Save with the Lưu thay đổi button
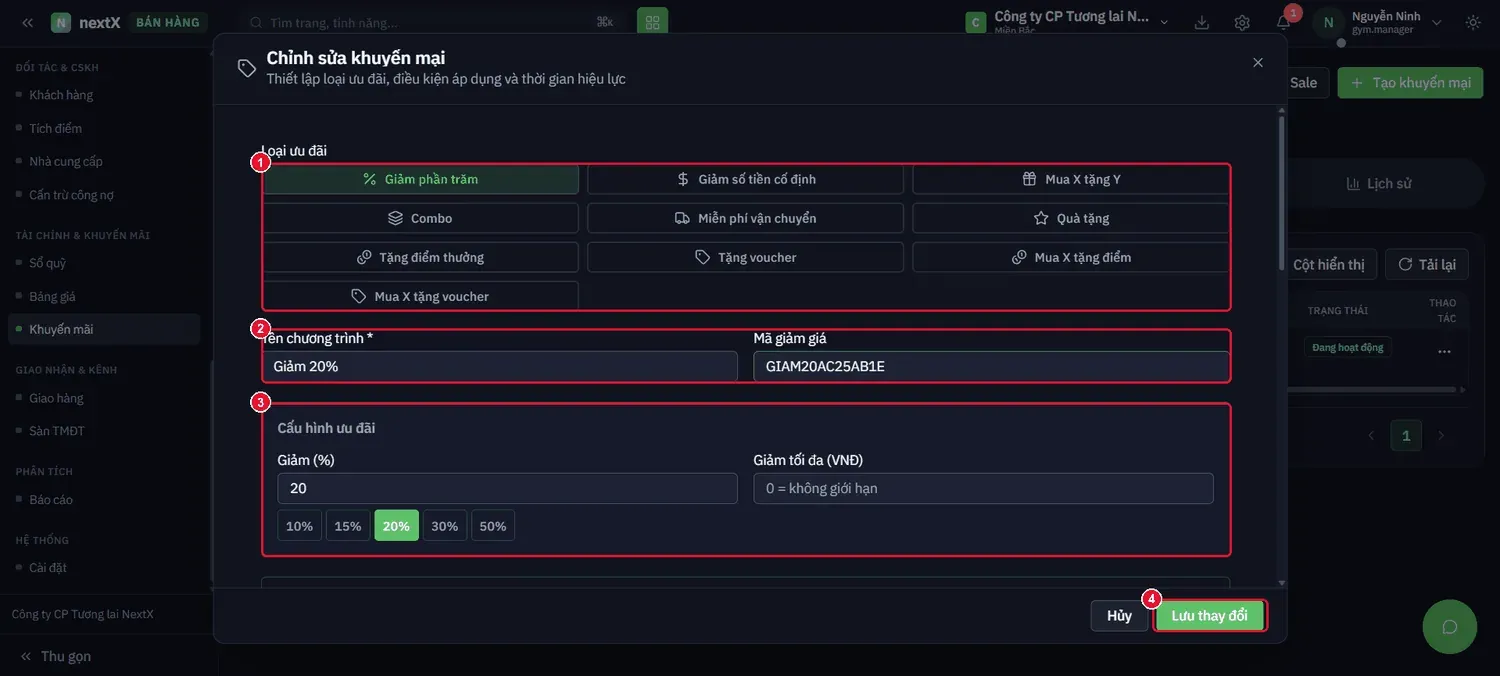The image size is (1500, 676). point(1210,615)
